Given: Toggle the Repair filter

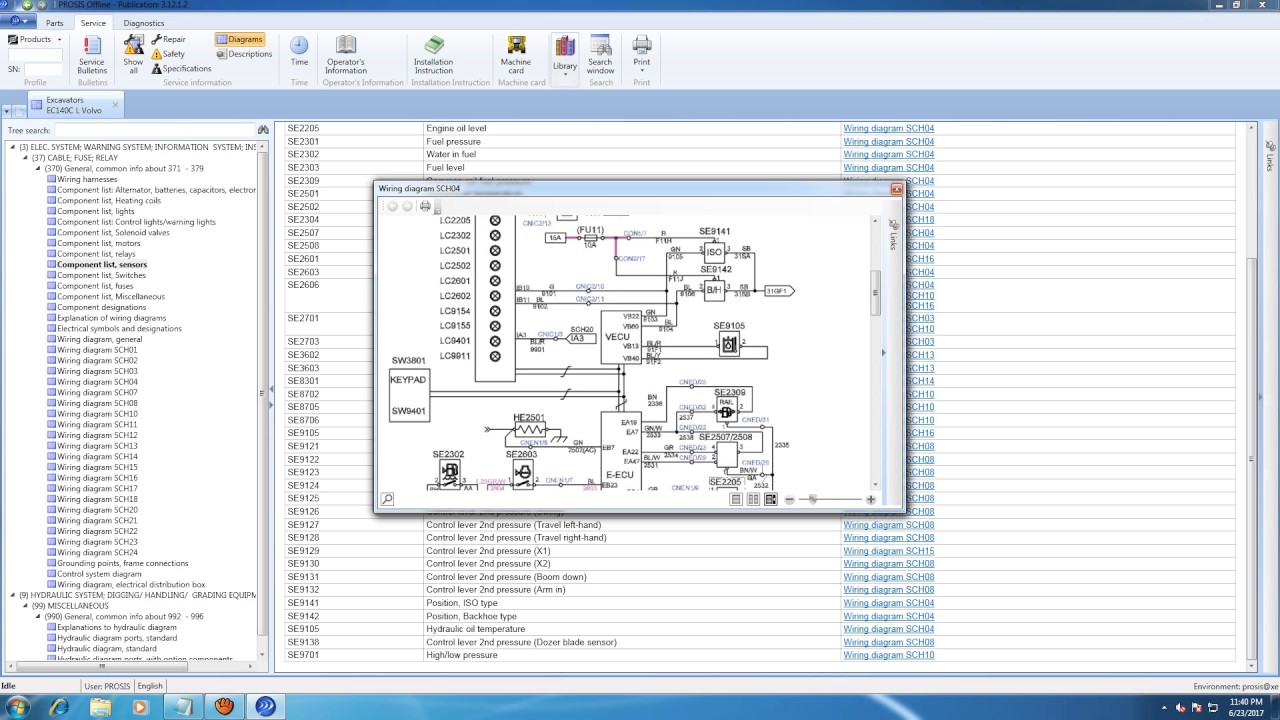Looking at the screenshot, I should click(168, 40).
